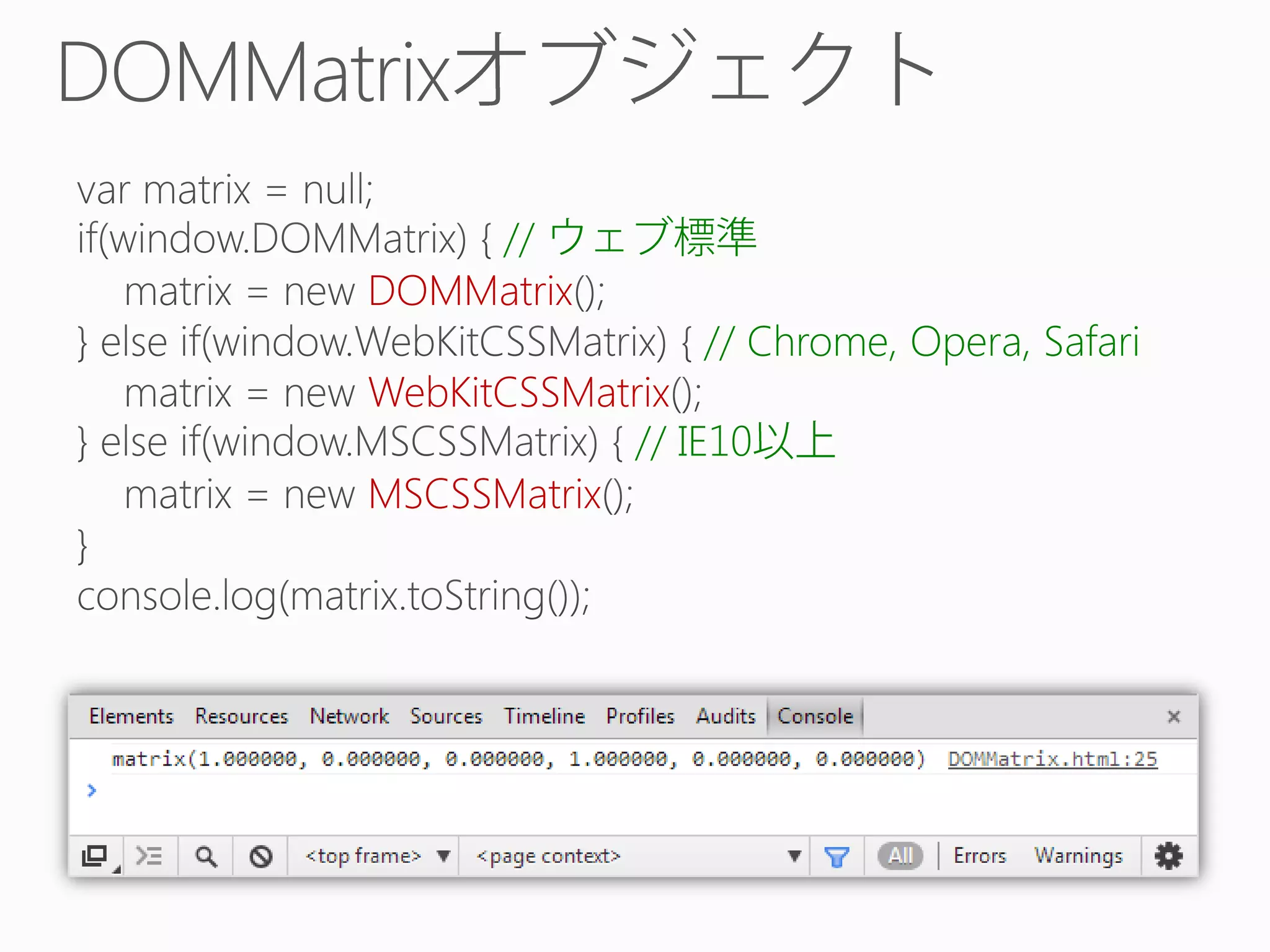Click the console prompt chevron

pyautogui.click(x=92, y=790)
